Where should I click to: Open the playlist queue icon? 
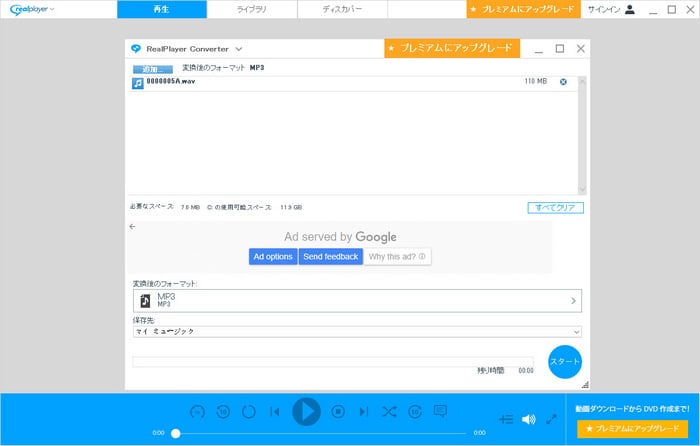pyautogui.click(x=506, y=419)
